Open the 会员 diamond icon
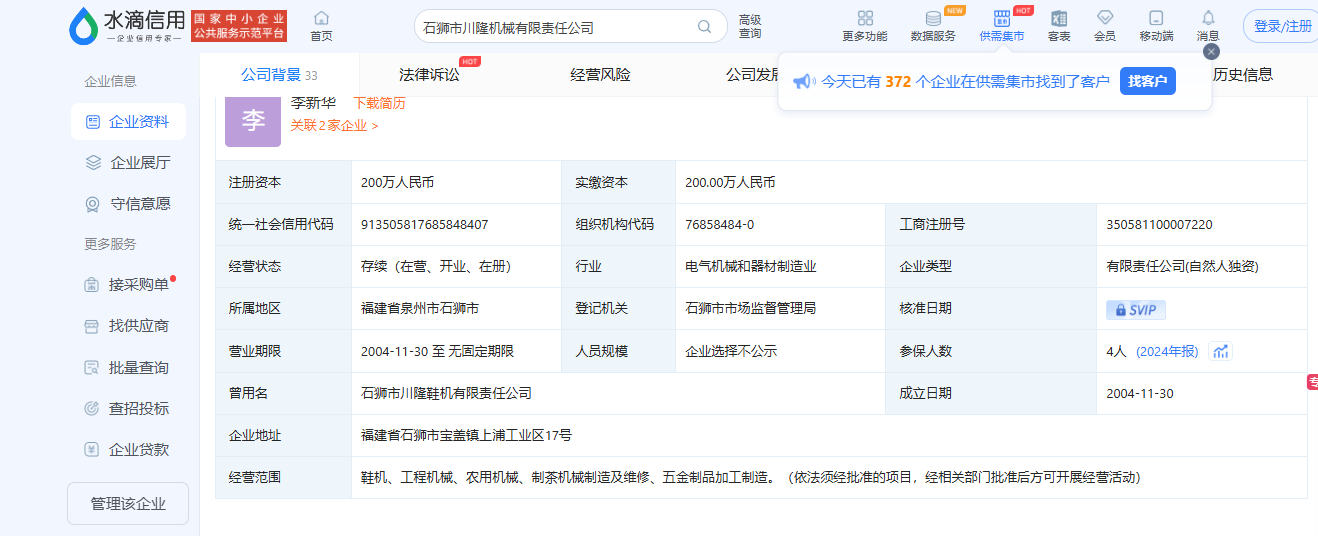The height and width of the screenshot is (536, 1318). point(1104,19)
